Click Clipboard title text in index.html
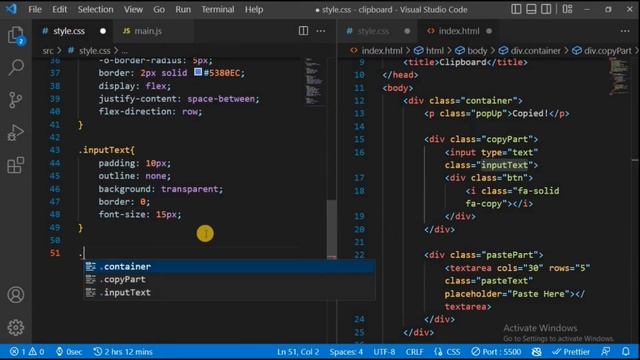640x360 pixels. (463, 62)
